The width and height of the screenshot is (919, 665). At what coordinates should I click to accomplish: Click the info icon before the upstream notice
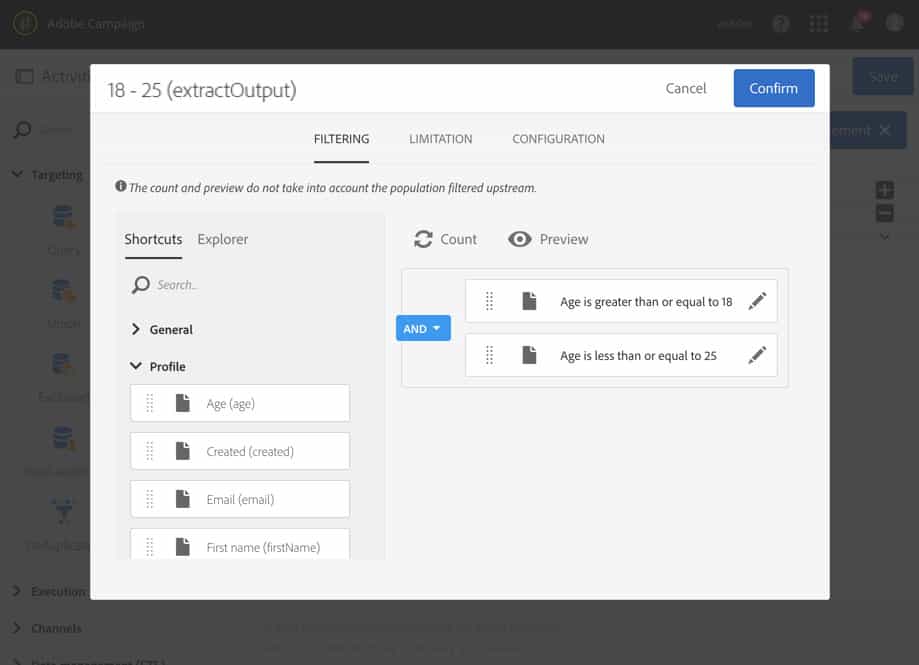click(x=121, y=186)
